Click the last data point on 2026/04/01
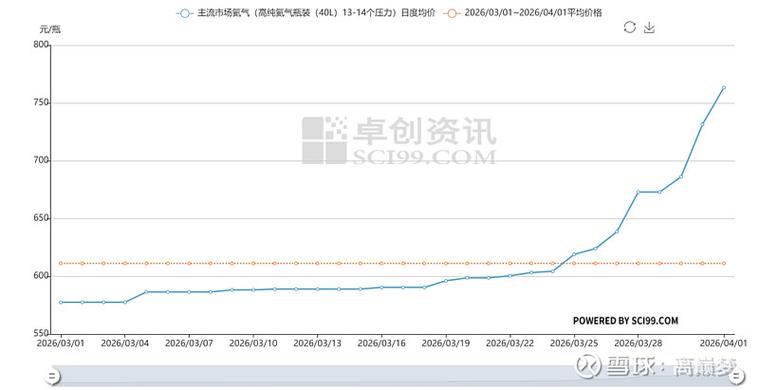759x390 pixels. pyautogui.click(x=724, y=88)
